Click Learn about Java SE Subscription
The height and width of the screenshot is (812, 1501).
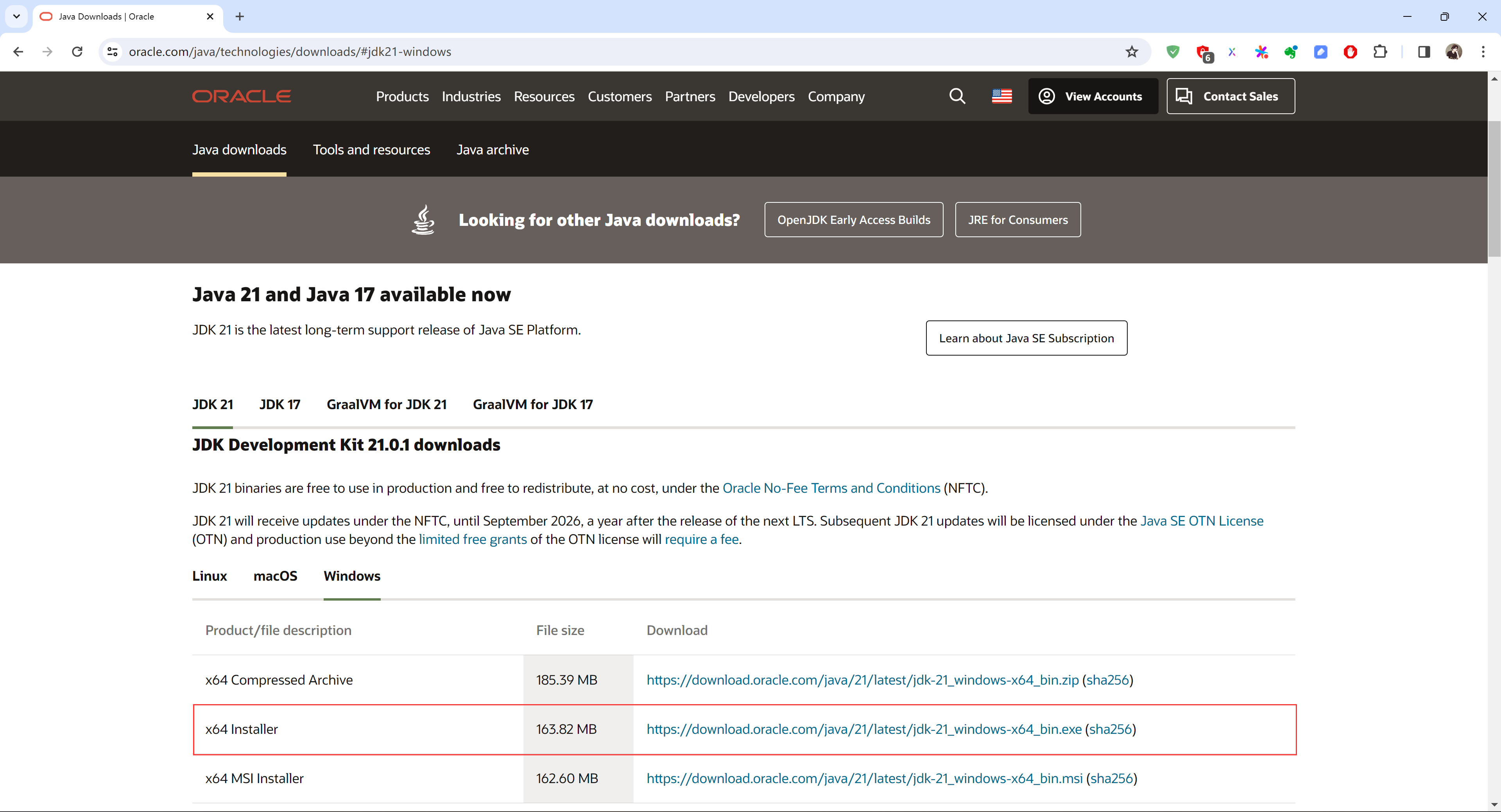tap(1026, 338)
